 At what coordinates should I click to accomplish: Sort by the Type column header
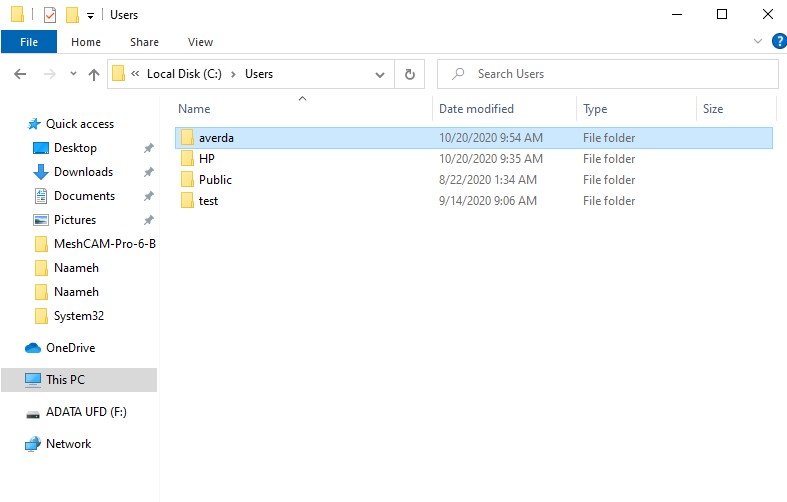pyautogui.click(x=595, y=109)
